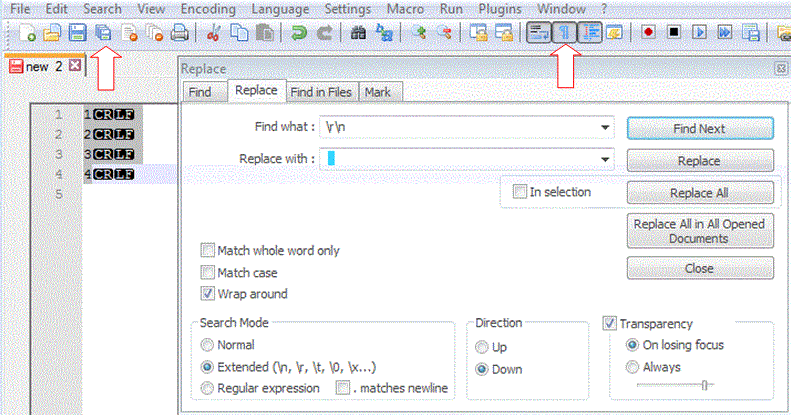Close the current document toolbar icon
This screenshot has width=791, height=415.
click(129, 33)
